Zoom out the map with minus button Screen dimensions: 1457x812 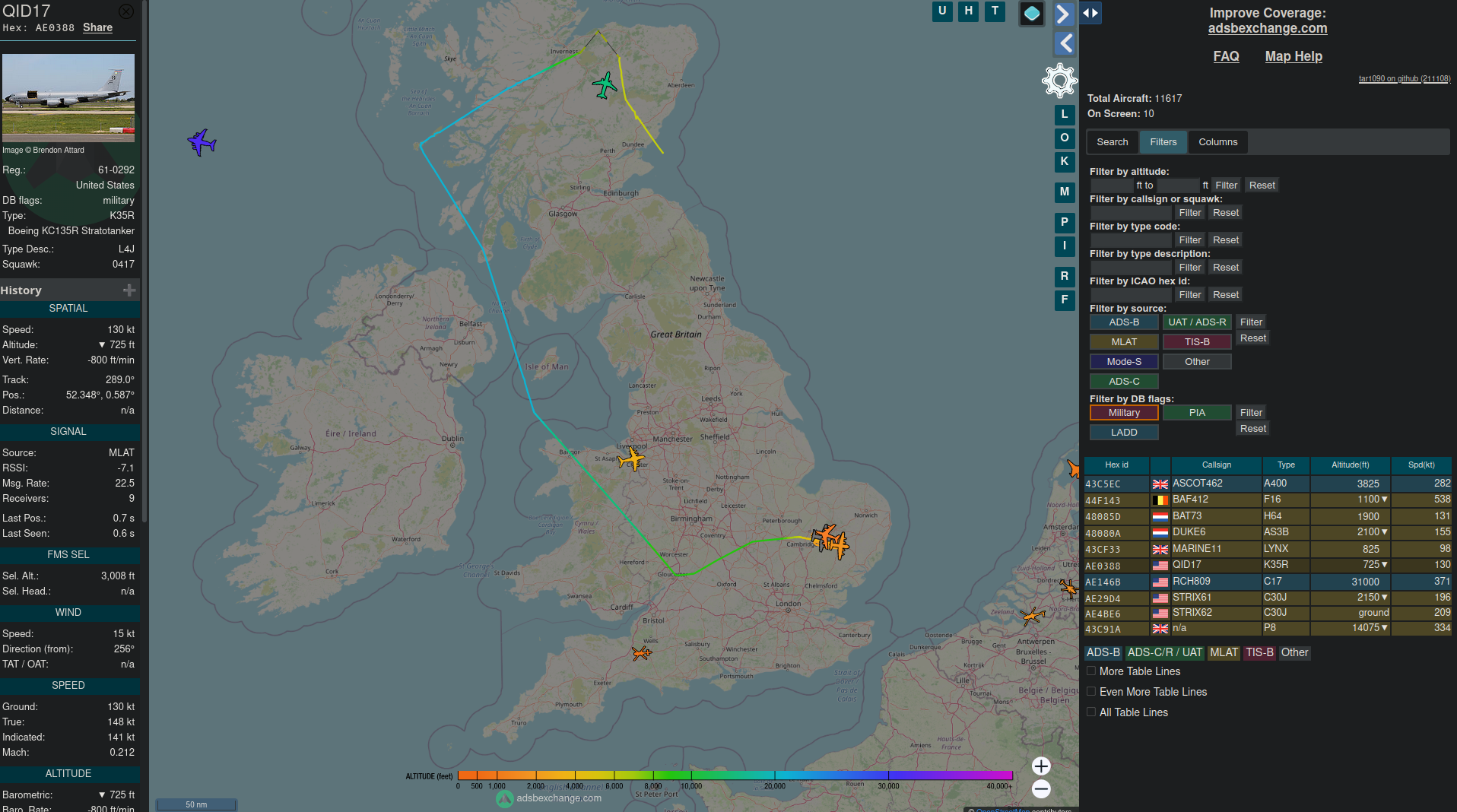click(1042, 789)
